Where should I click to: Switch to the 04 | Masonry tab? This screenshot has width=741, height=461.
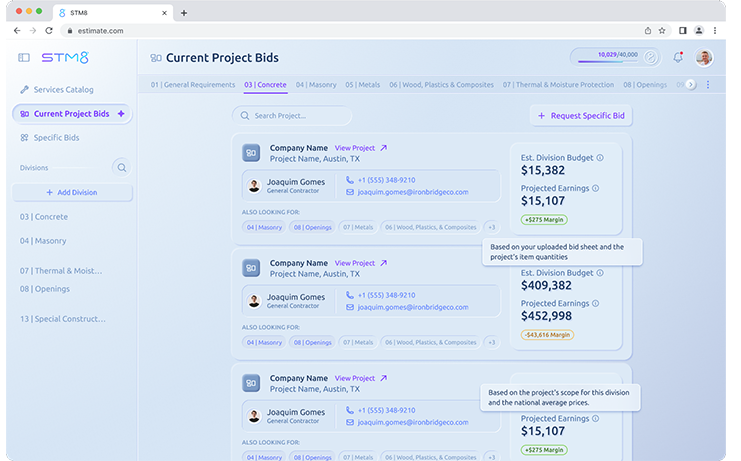[315, 85]
